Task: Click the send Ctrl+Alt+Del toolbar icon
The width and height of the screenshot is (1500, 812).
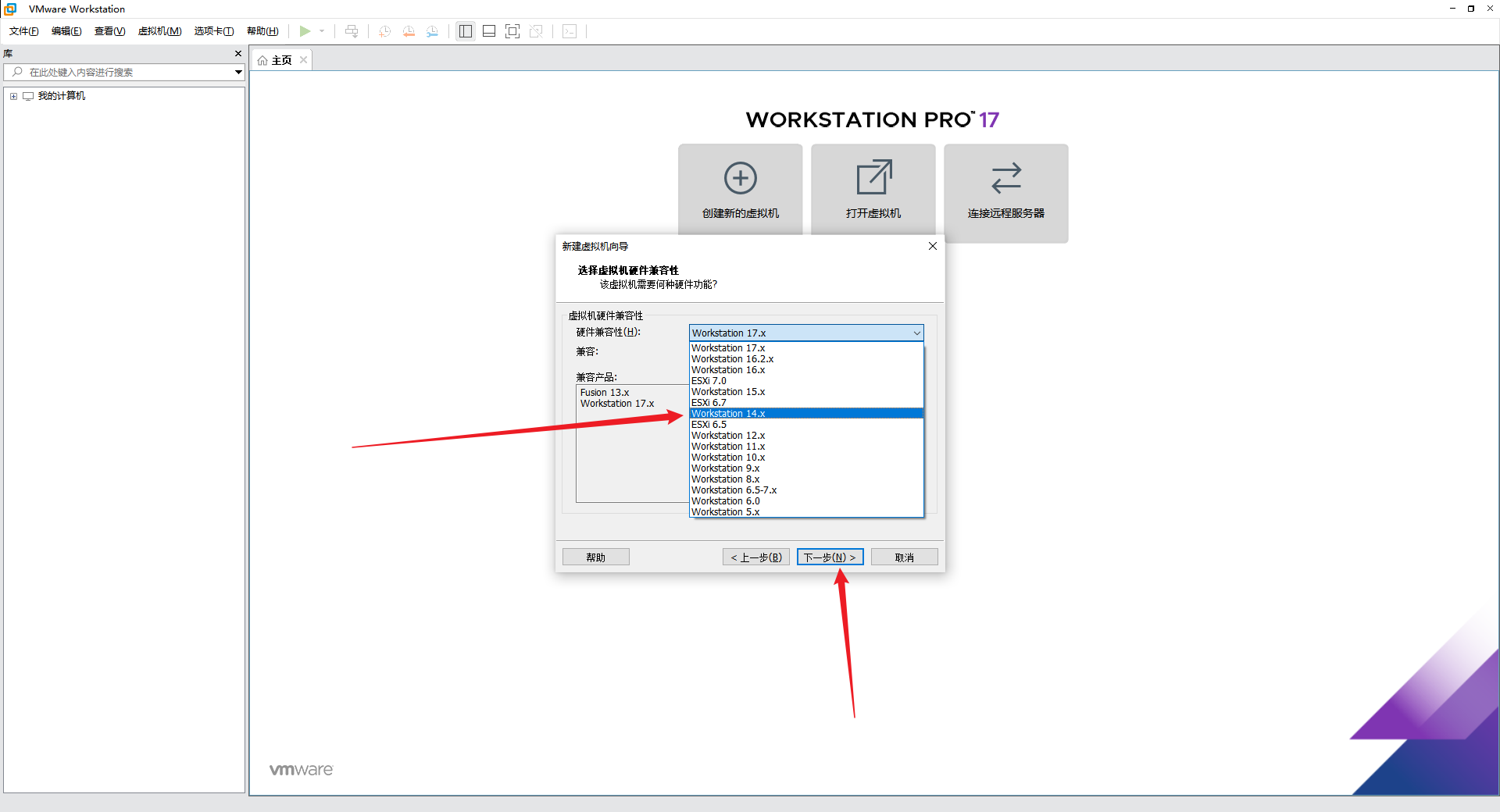Action: point(352,31)
